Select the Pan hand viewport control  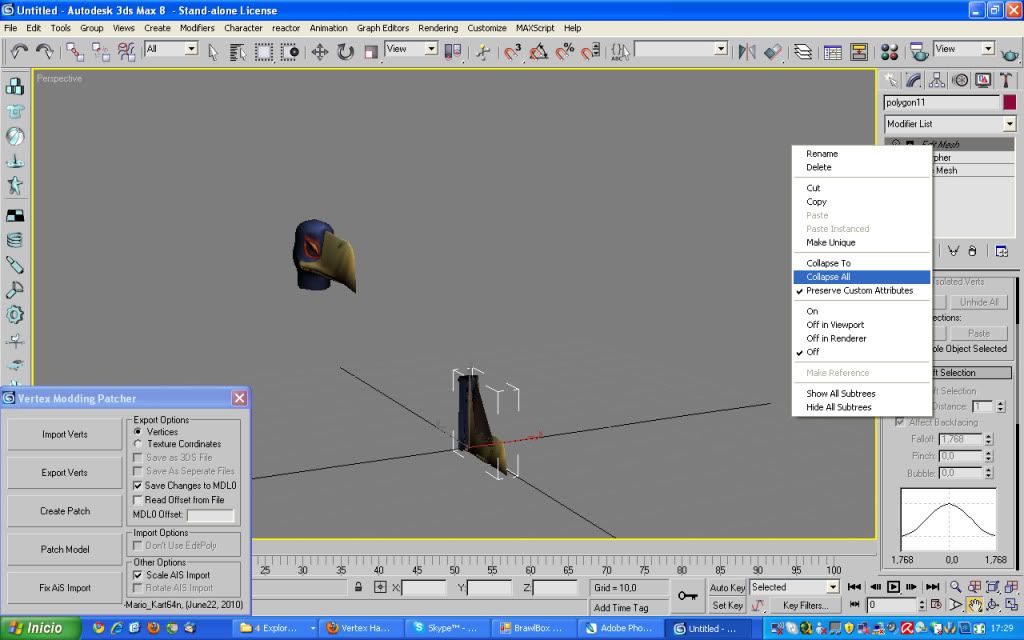(x=974, y=605)
